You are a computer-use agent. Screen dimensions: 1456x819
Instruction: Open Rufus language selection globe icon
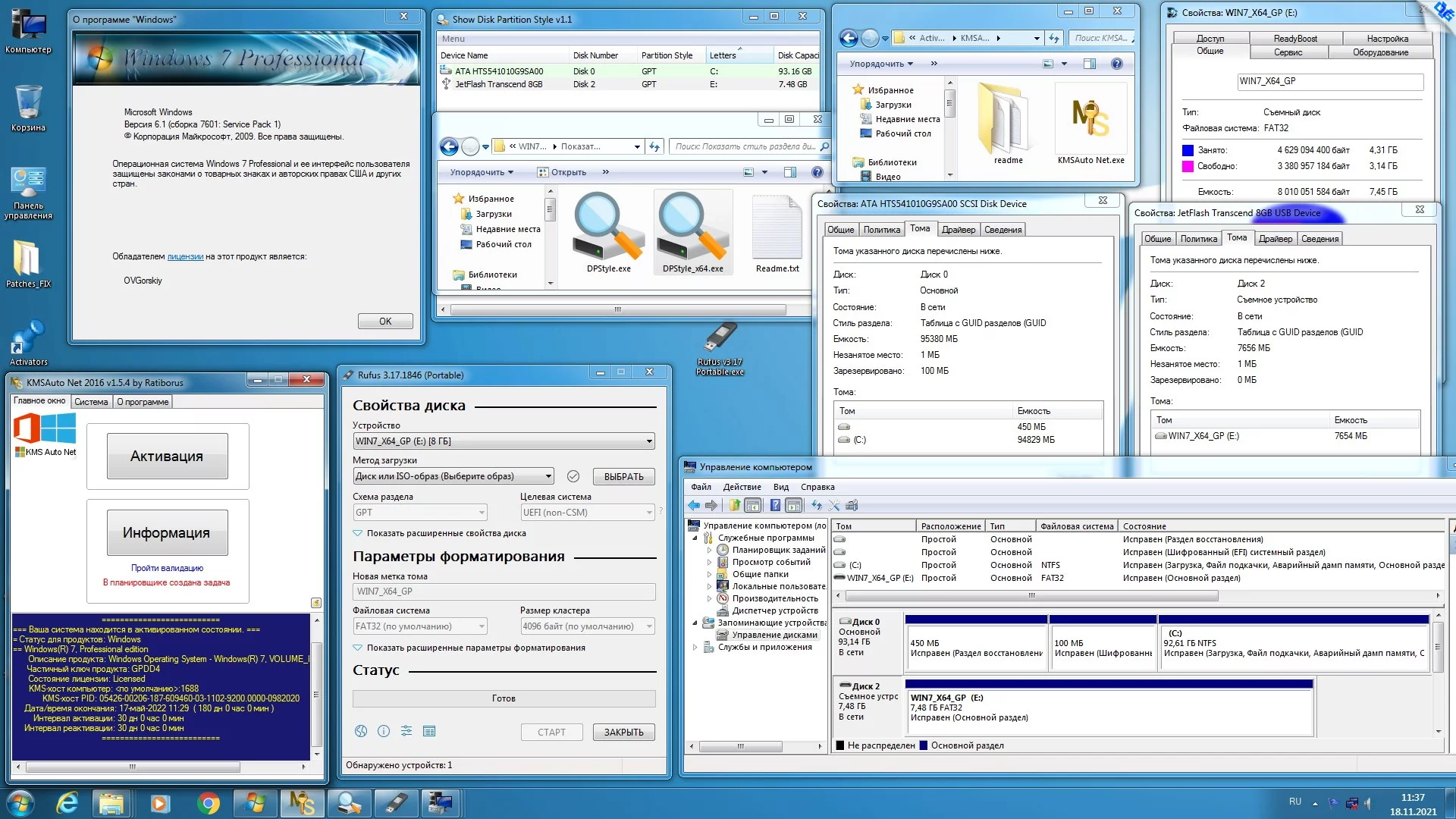tap(361, 731)
